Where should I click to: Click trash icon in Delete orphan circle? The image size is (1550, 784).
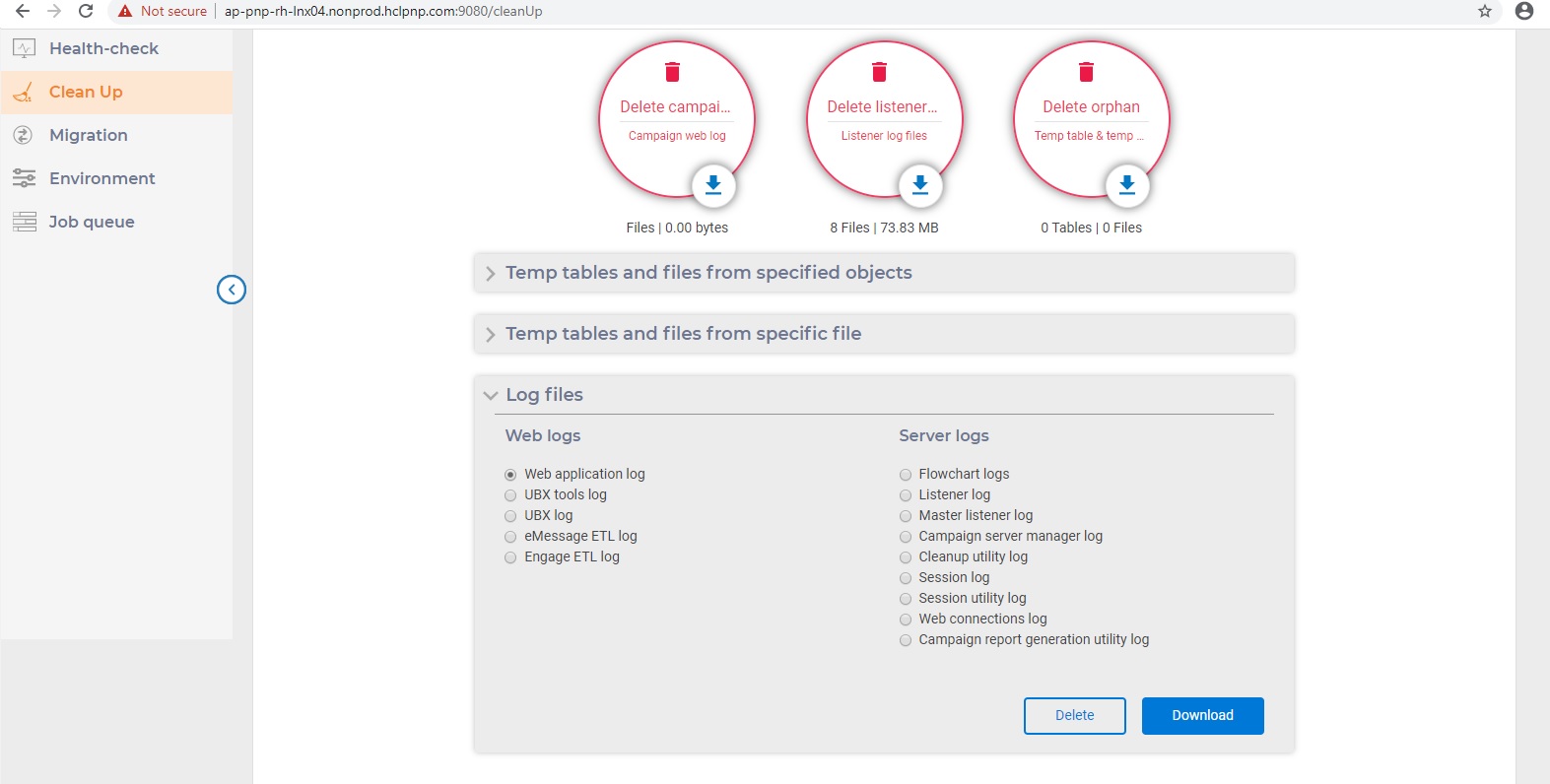pyautogui.click(x=1087, y=72)
